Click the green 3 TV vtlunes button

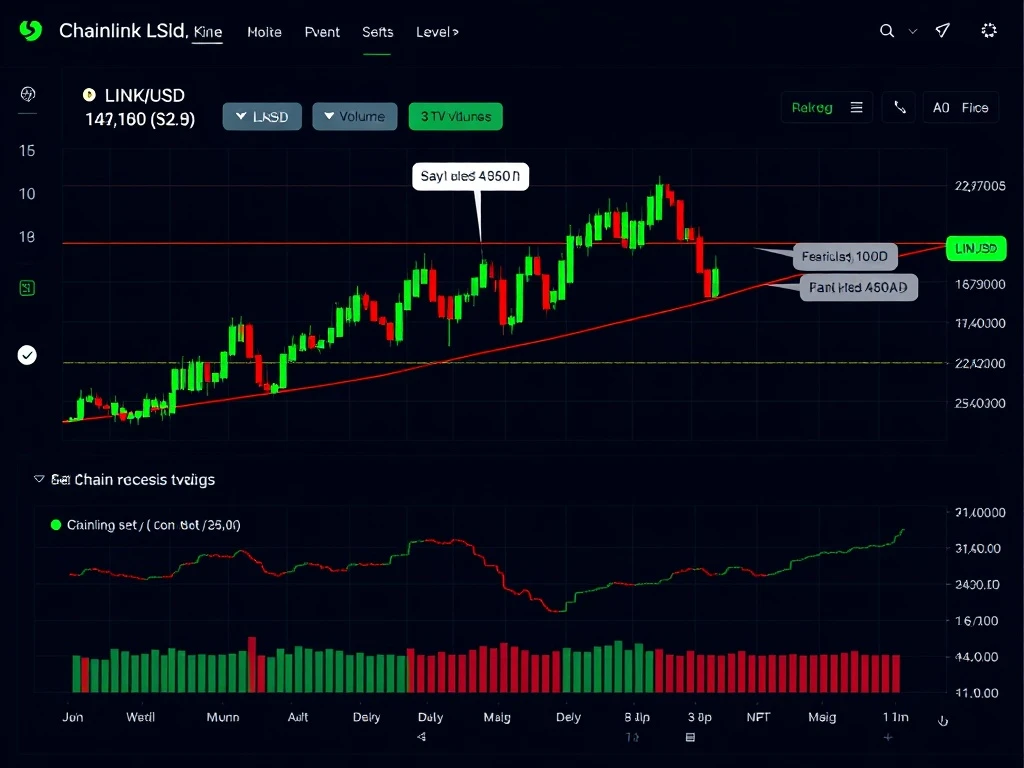click(455, 117)
